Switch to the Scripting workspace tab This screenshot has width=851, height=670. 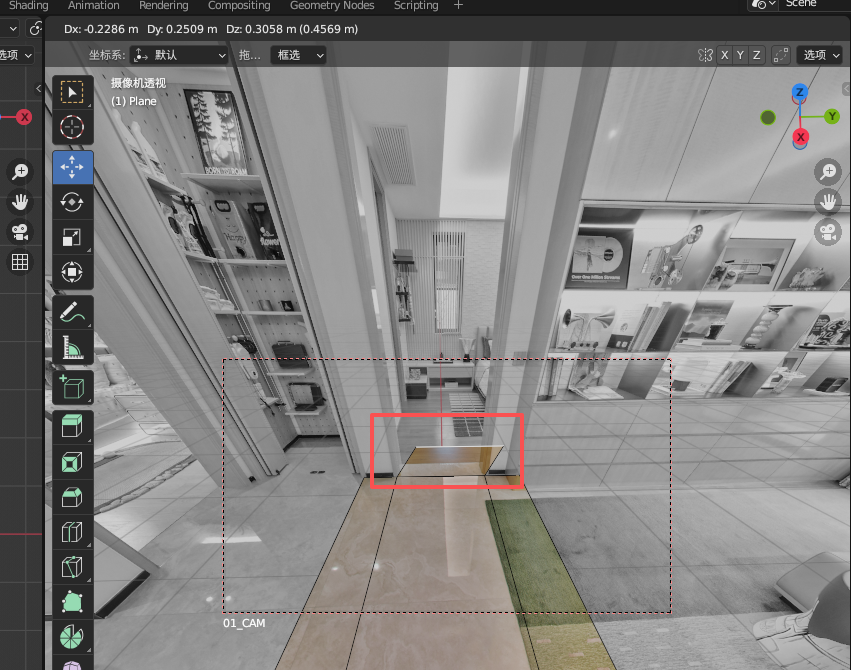(x=416, y=6)
